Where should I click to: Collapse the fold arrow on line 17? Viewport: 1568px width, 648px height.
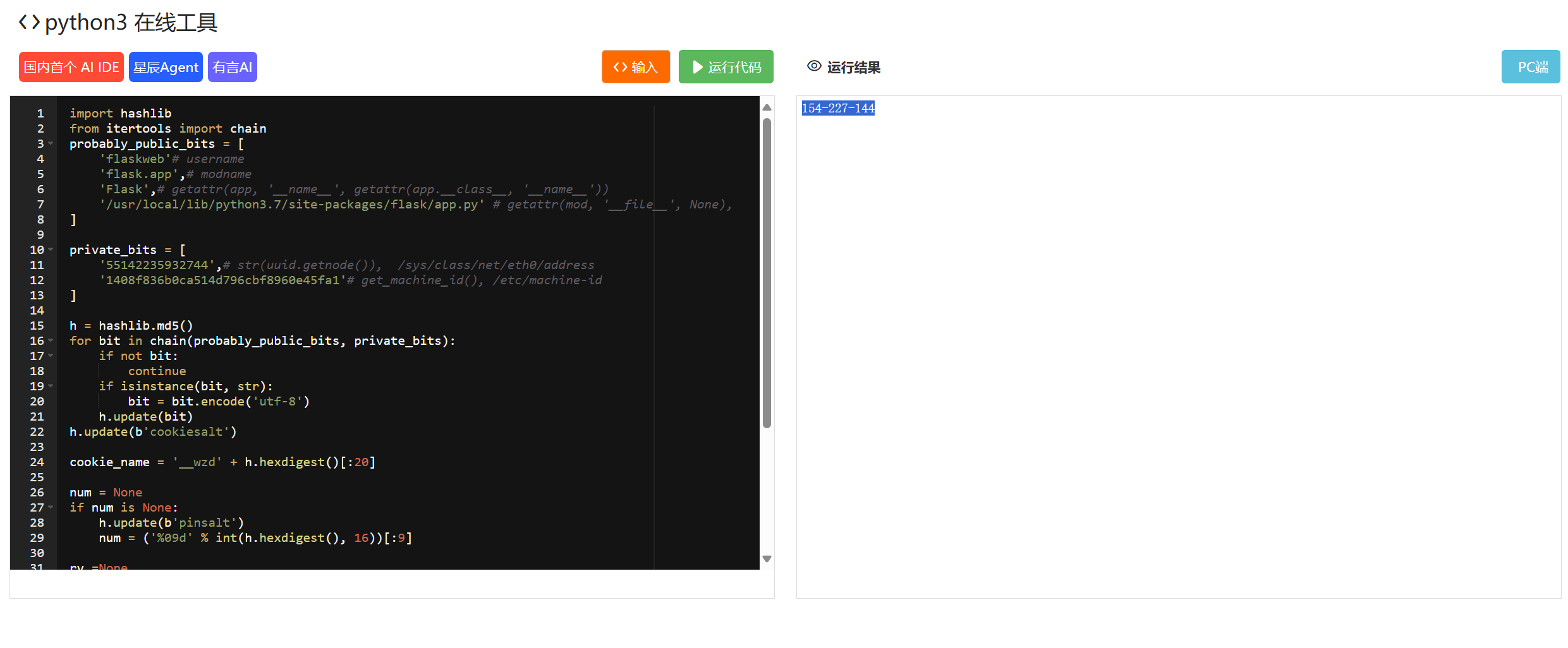pos(51,356)
